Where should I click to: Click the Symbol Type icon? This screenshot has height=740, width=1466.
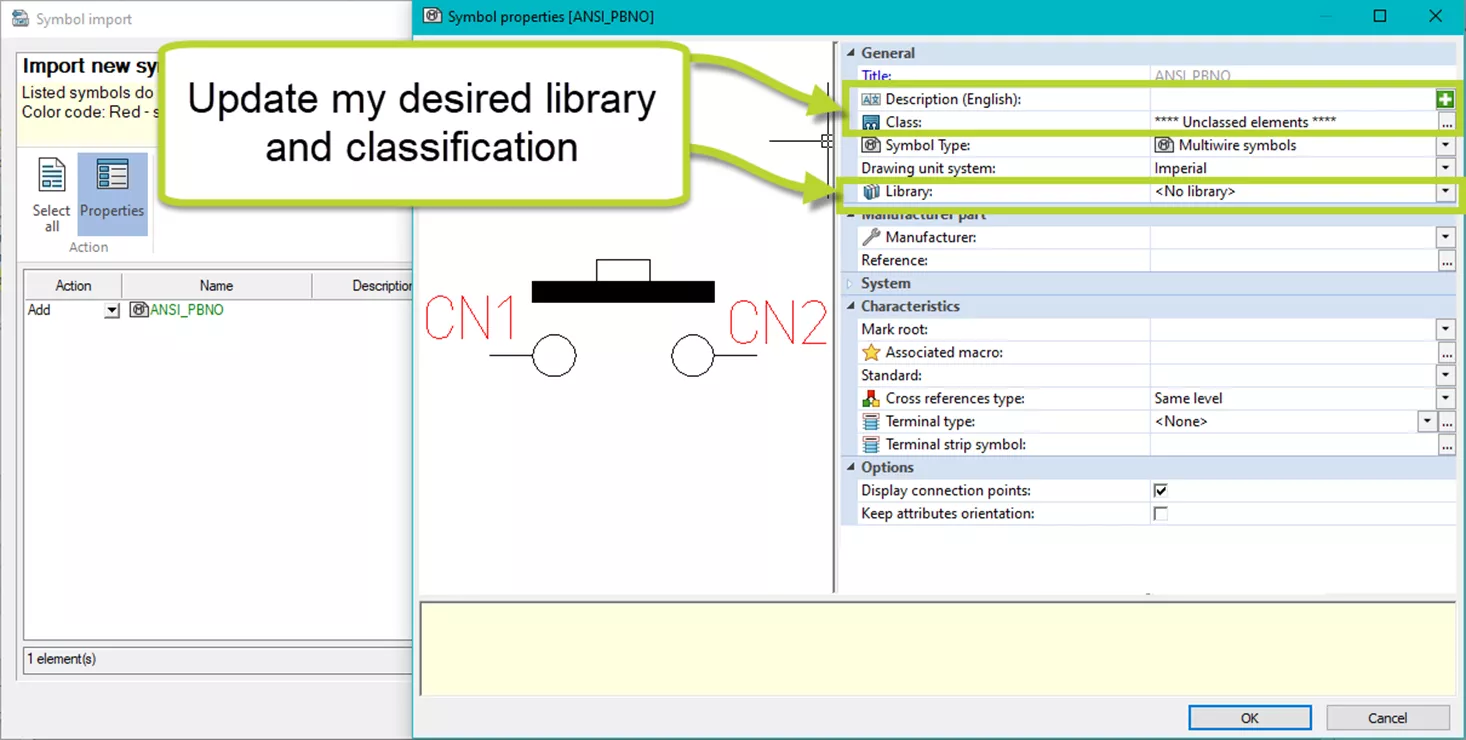[871, 145]
